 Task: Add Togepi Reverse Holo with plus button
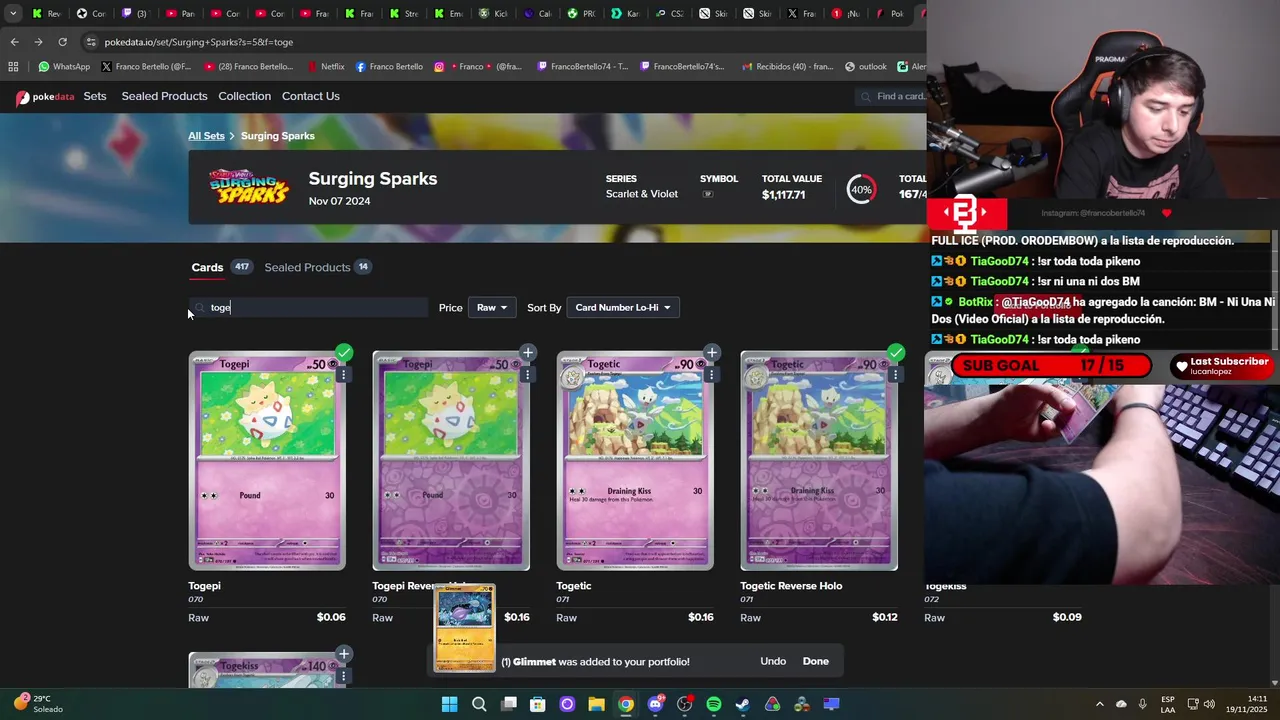pyautogui.click(x=528, y=352)
